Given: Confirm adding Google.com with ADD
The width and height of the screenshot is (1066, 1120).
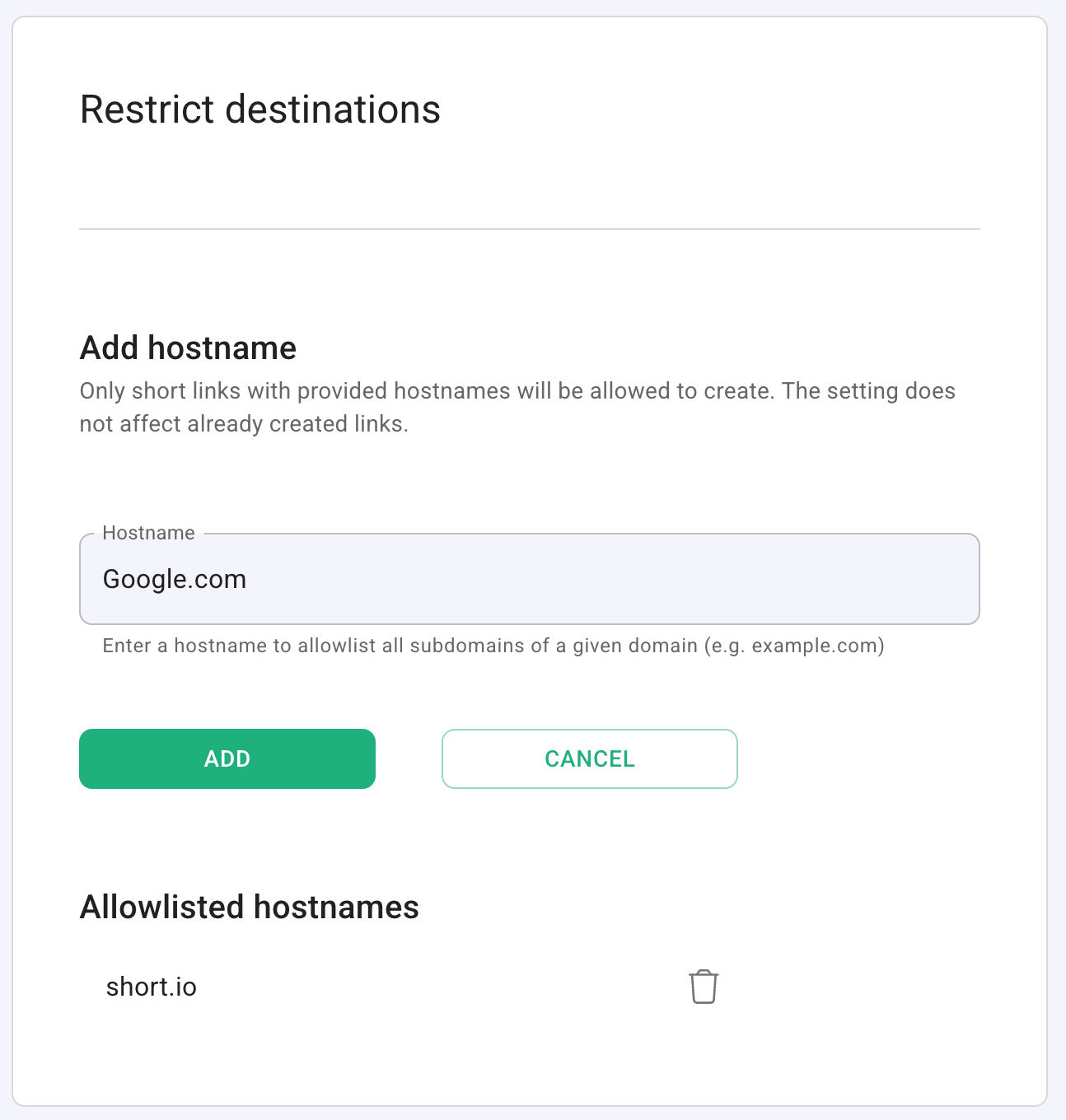Looking at the screenshot, I should [227, 758].
